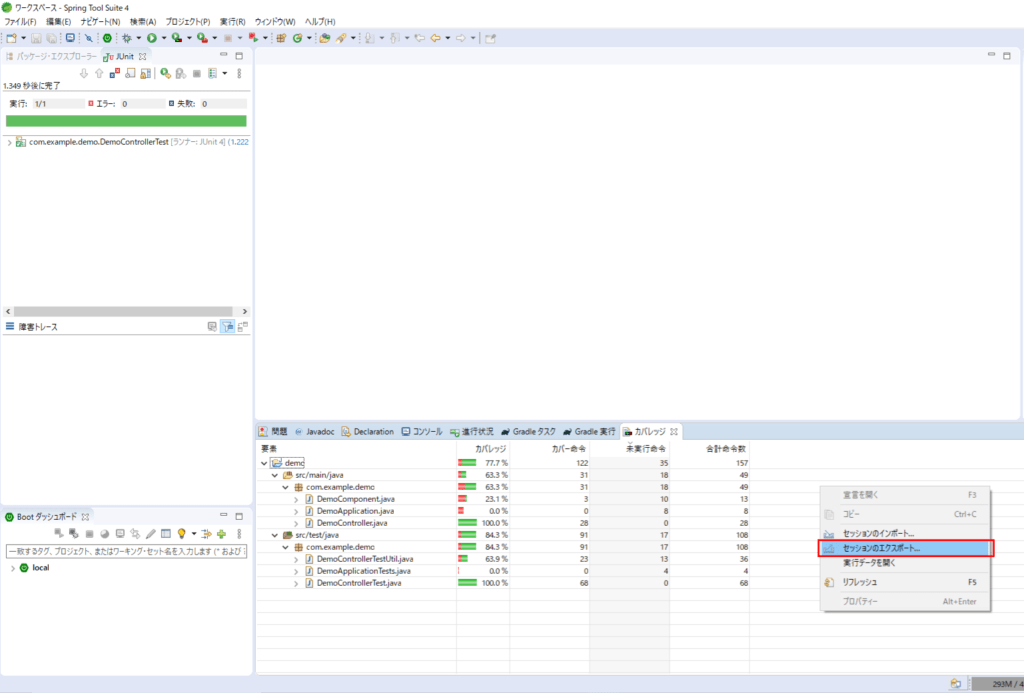Screen dimensions: 1024x693
Task: Click the Boot Dashboard tag filter field
Action: pyautogui.click(x=125, y=551)
